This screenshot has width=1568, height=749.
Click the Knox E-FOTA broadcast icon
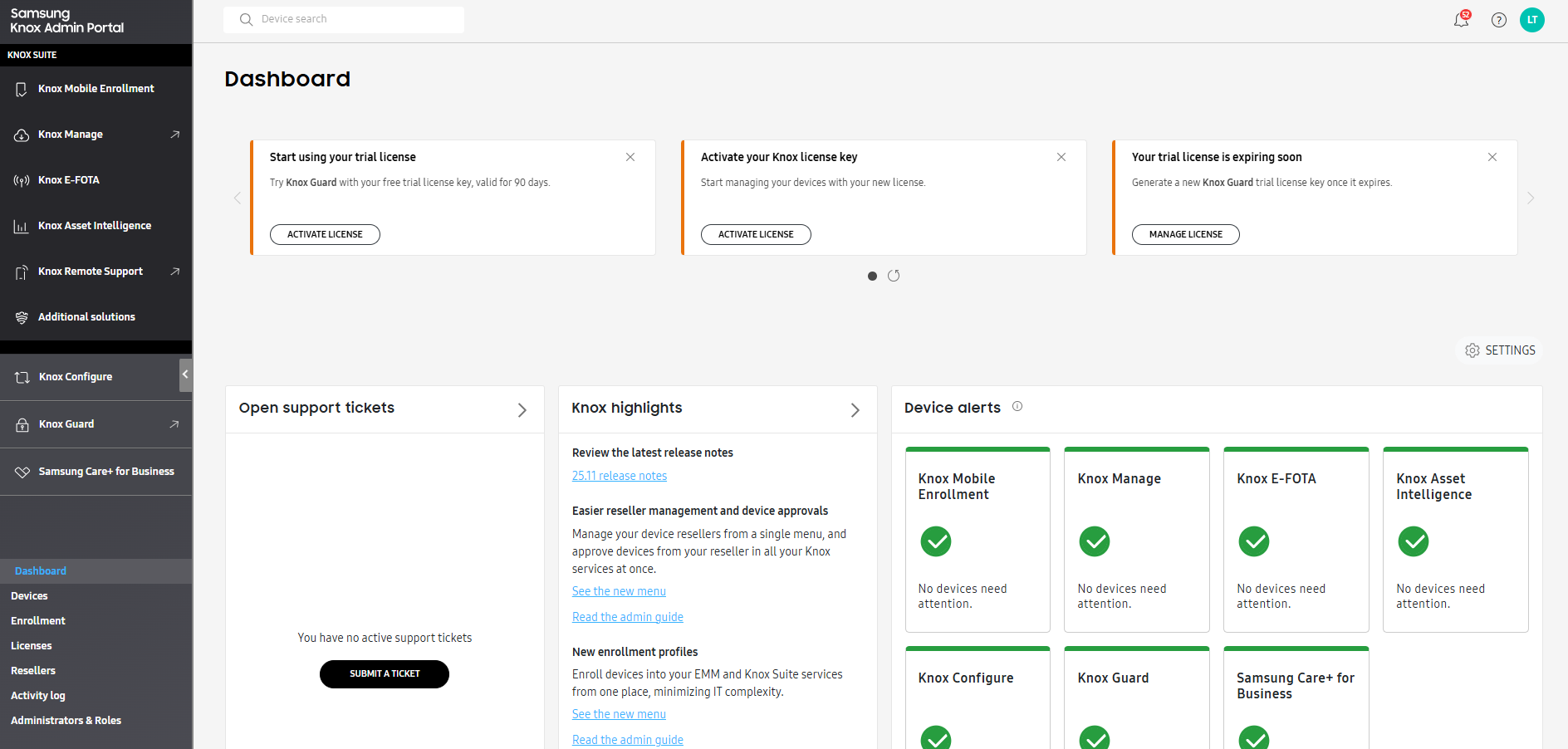coord(22,180)
